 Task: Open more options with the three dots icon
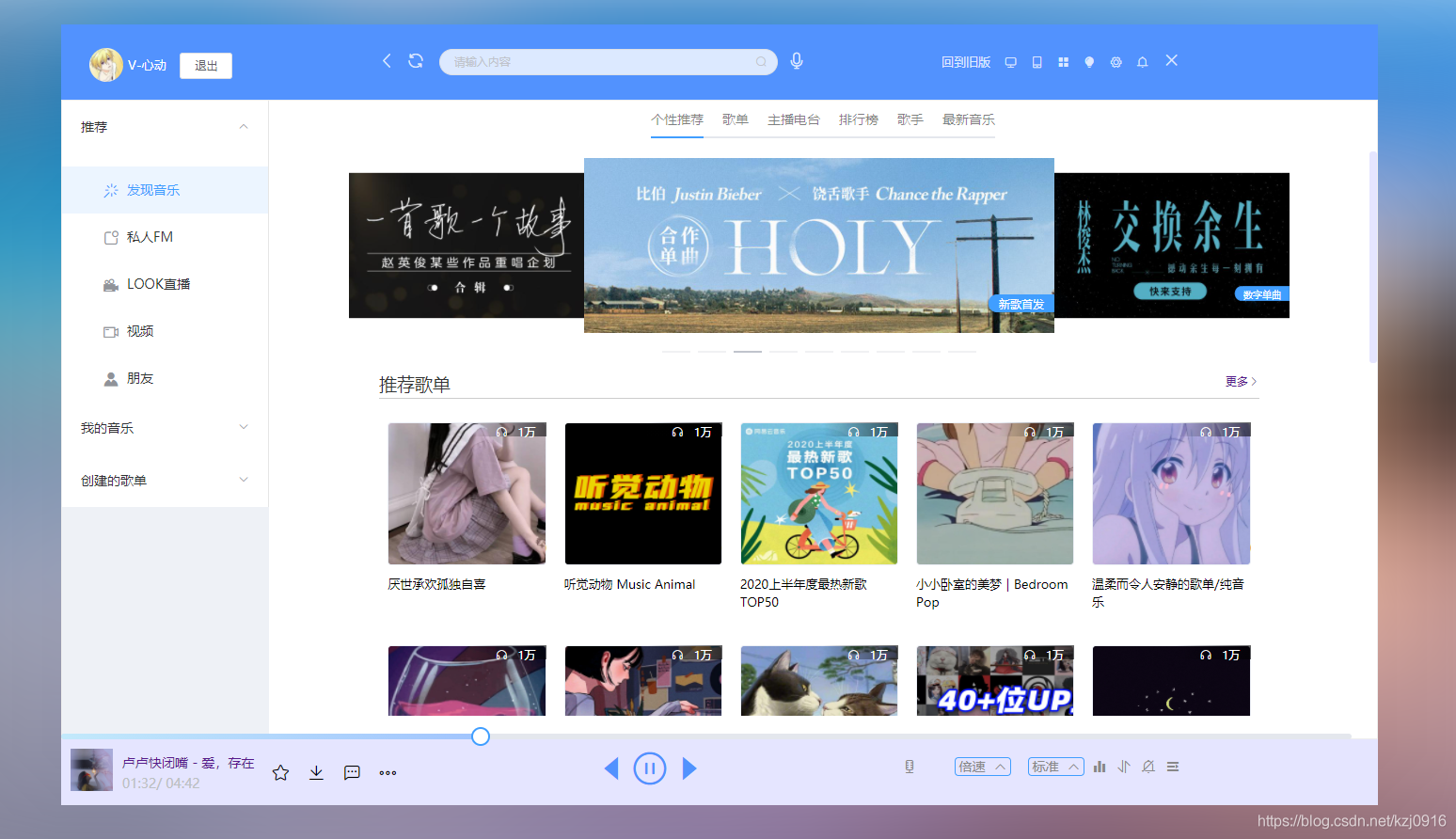pyautogui.click(x=388, y=773)
